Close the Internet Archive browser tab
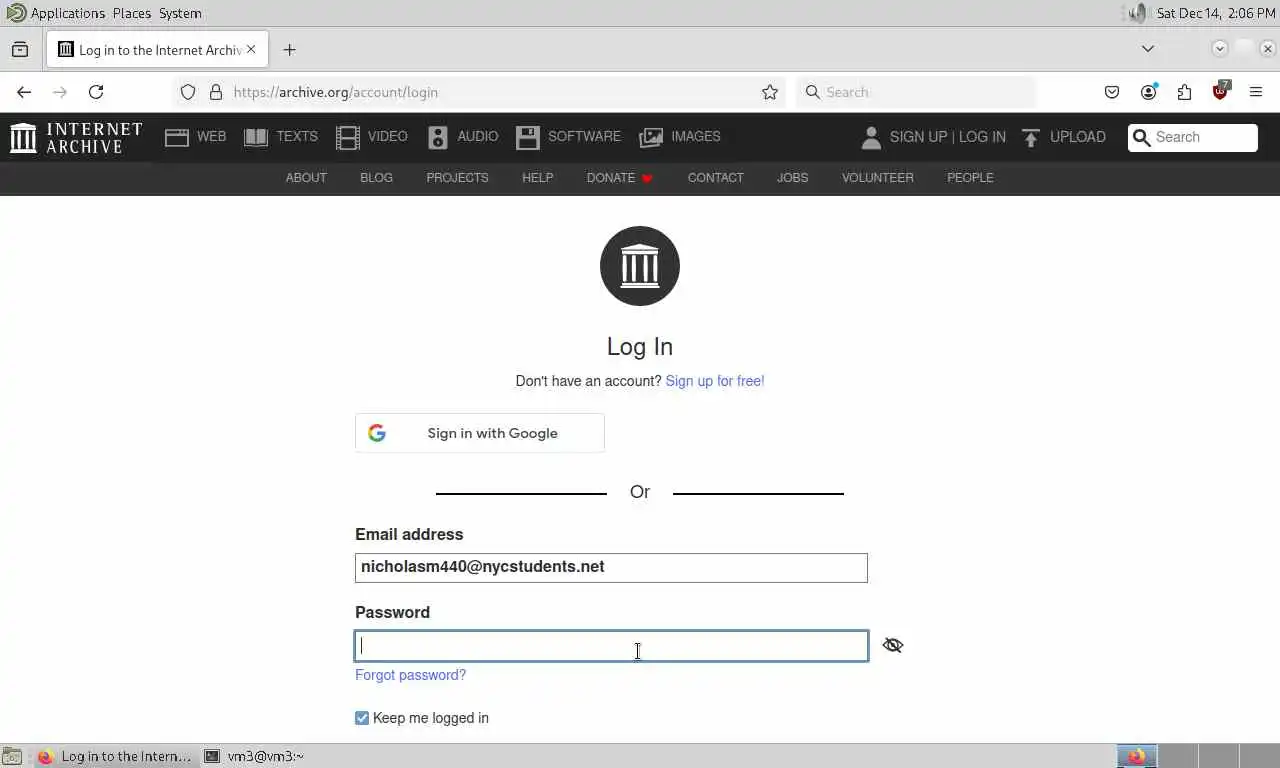Viewport: 1280px width, 768px height. click(251, 49)
